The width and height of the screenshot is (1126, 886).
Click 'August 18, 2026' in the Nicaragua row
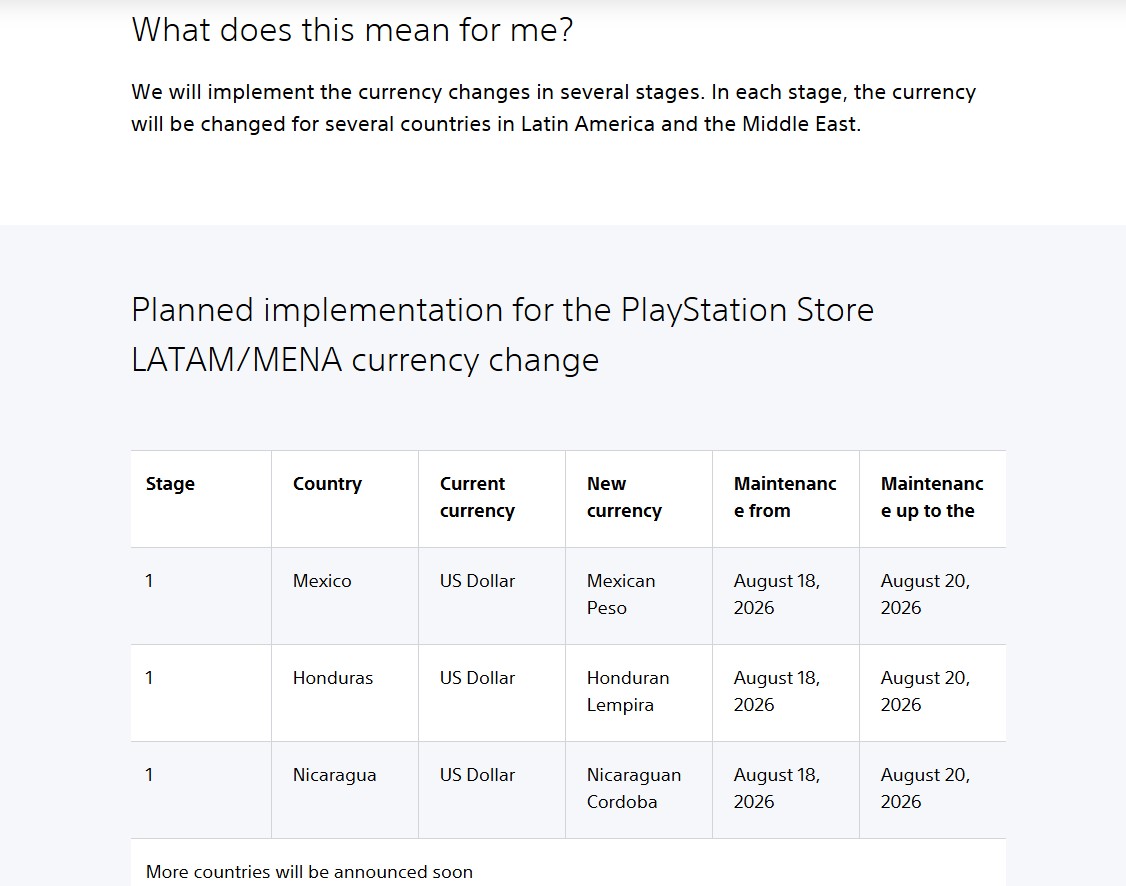[x=776, y=788]
